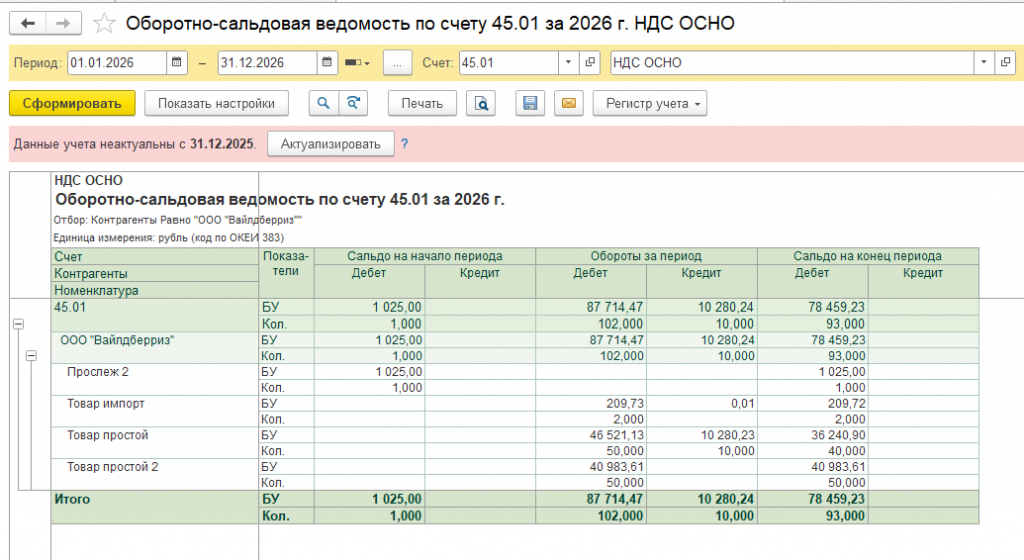Image resolution: width=1024 pixels, height=560 pixels.
Task: Collapse the ООО "Вайлдберриз" group
Action: (x=31, y=356)
